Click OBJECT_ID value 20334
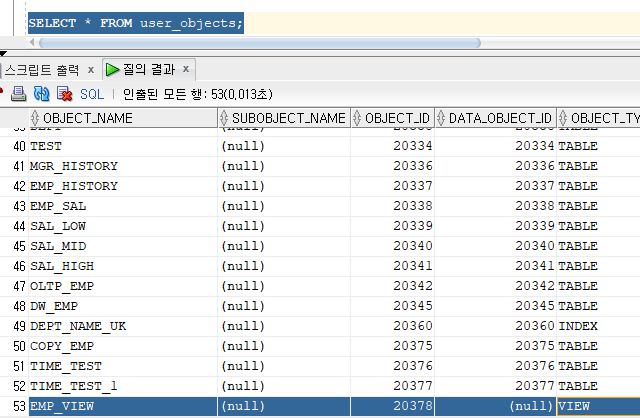The image size is (640, 418). click(393, 146)
